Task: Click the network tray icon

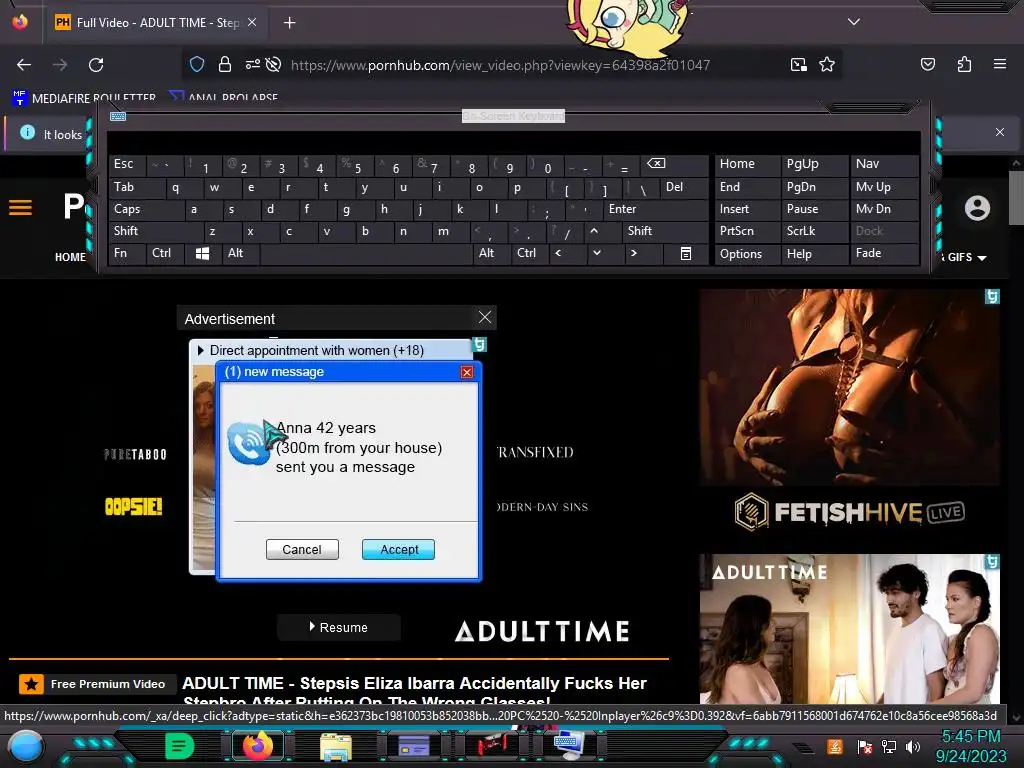Action: click(888, 746)
